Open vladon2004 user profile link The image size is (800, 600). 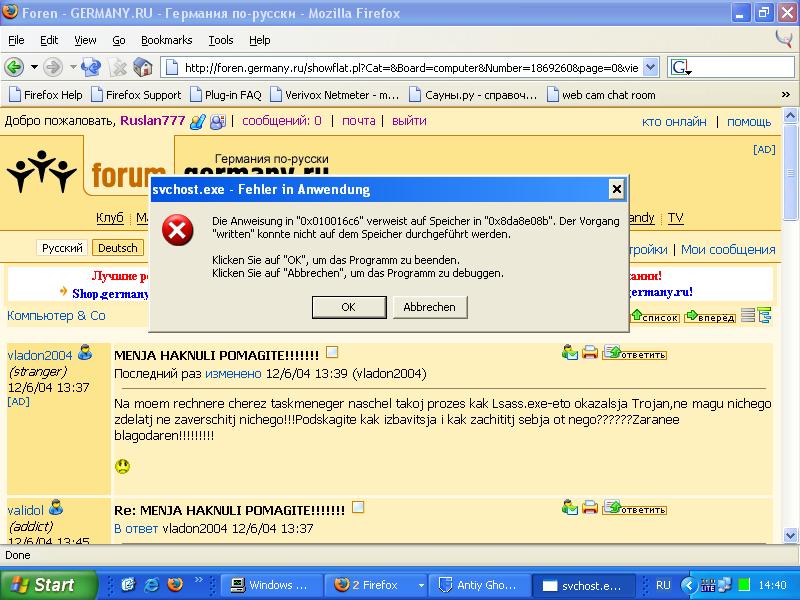click(40, 356)
